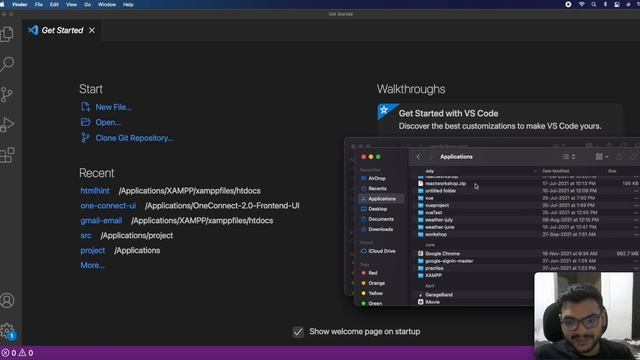Click the warnings count in status bar
Image resolution: width=640 pixels, height=360 pixels.
[x=26, y=353]
